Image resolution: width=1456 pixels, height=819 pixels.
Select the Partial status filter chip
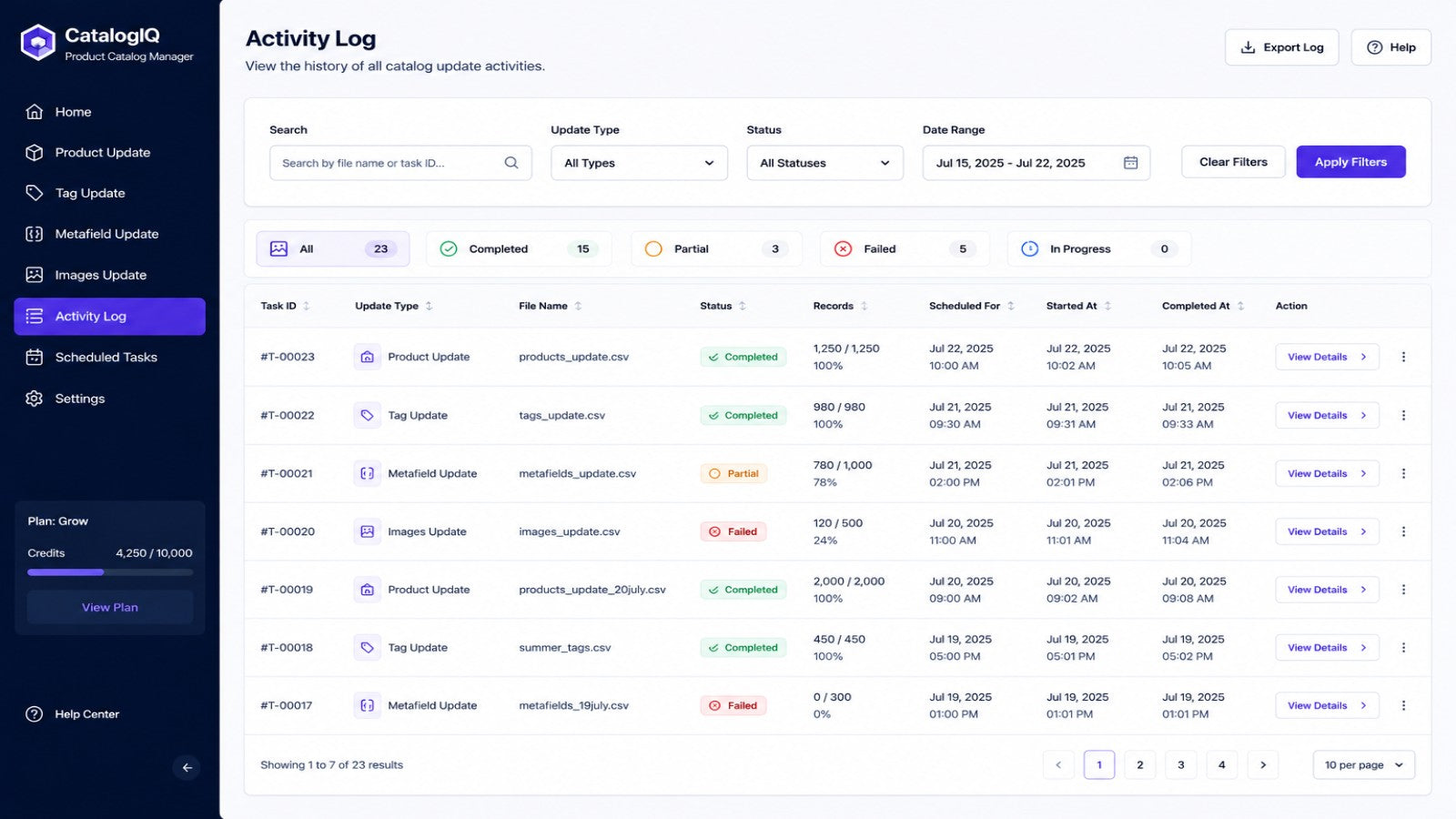(x=716, y=248)
